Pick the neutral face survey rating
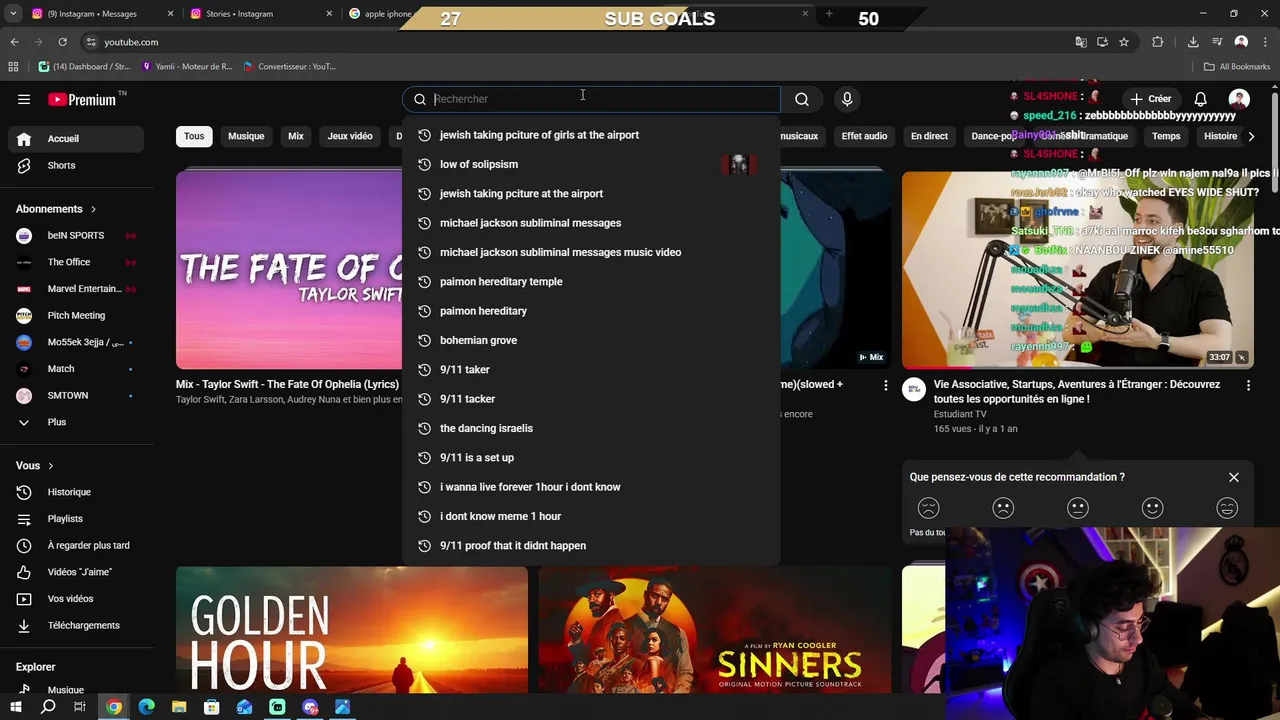The image size is (1280, 720). pos(1078,508)
